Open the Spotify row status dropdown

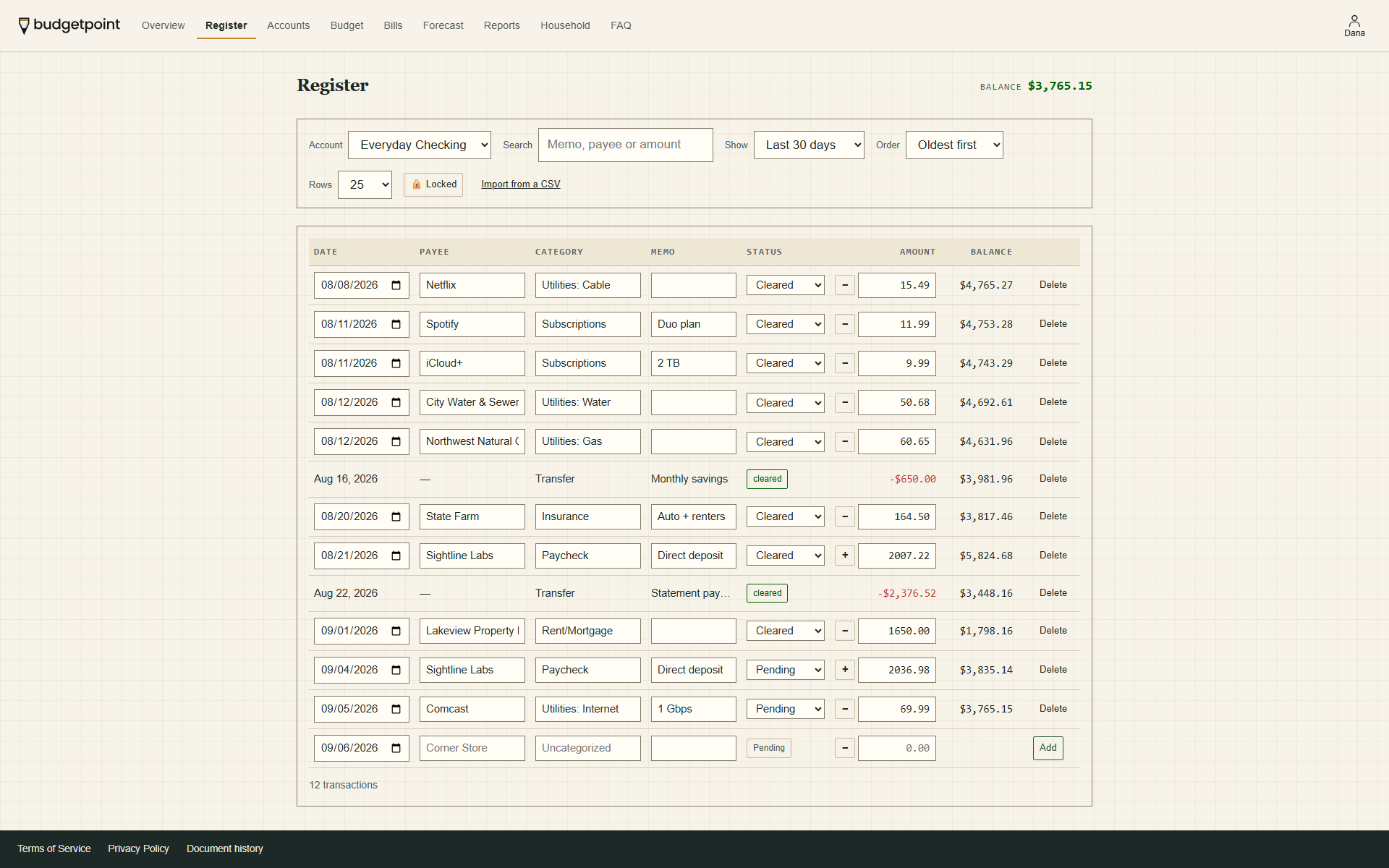click(x=786, y=324)
